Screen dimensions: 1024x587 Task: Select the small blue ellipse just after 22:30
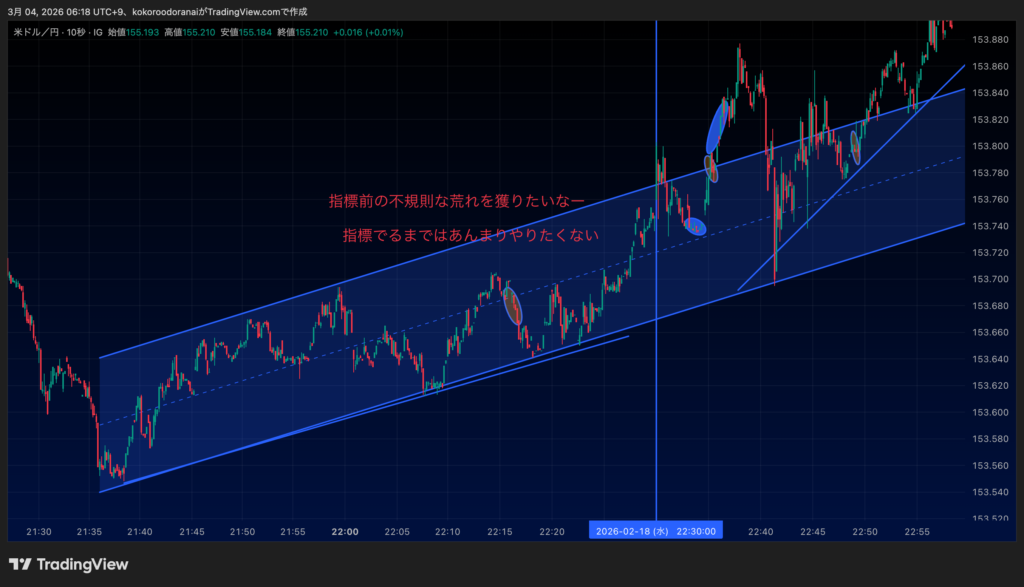(695, 227)
